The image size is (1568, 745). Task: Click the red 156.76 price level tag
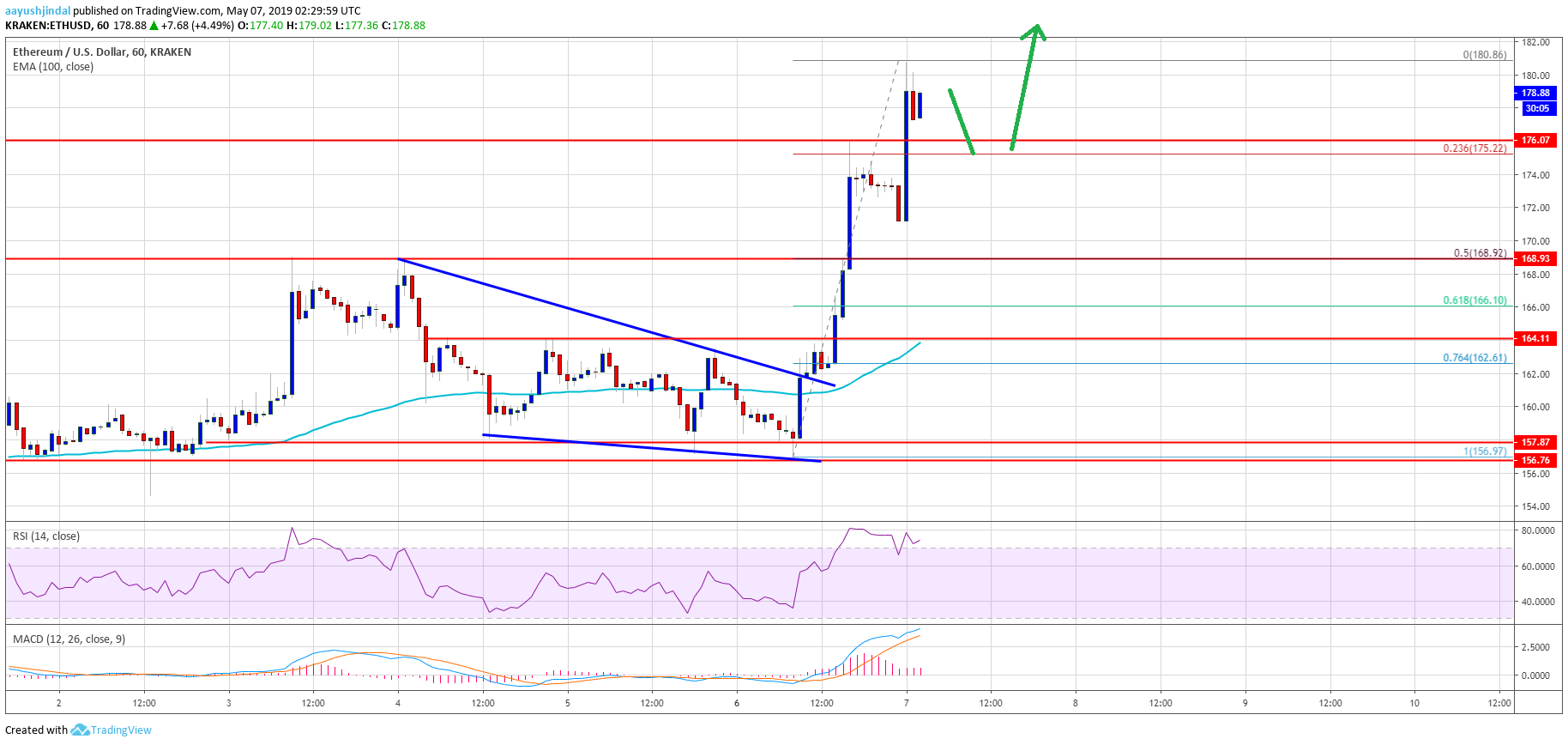pos(1535,460)
